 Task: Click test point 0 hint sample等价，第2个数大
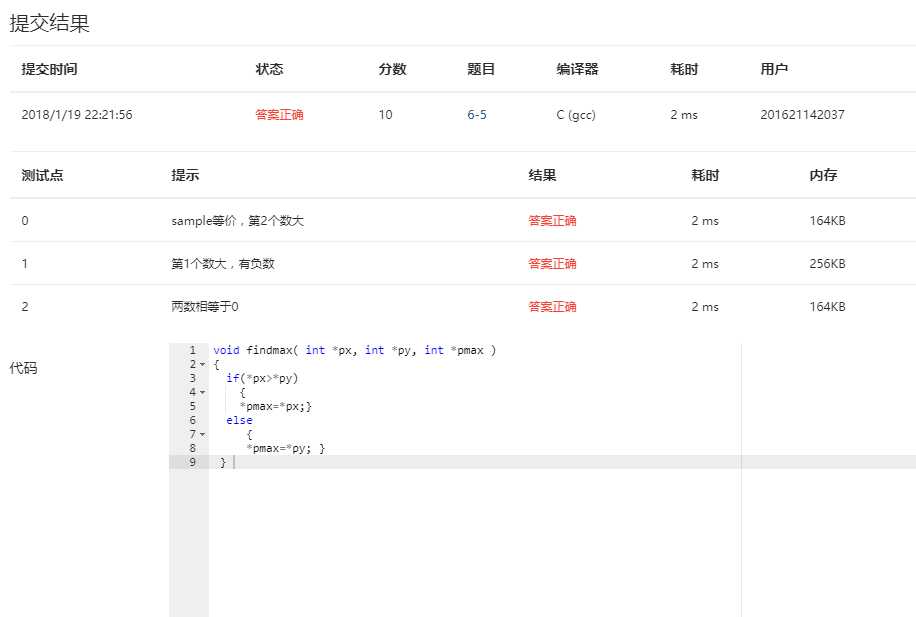[237, 221]
